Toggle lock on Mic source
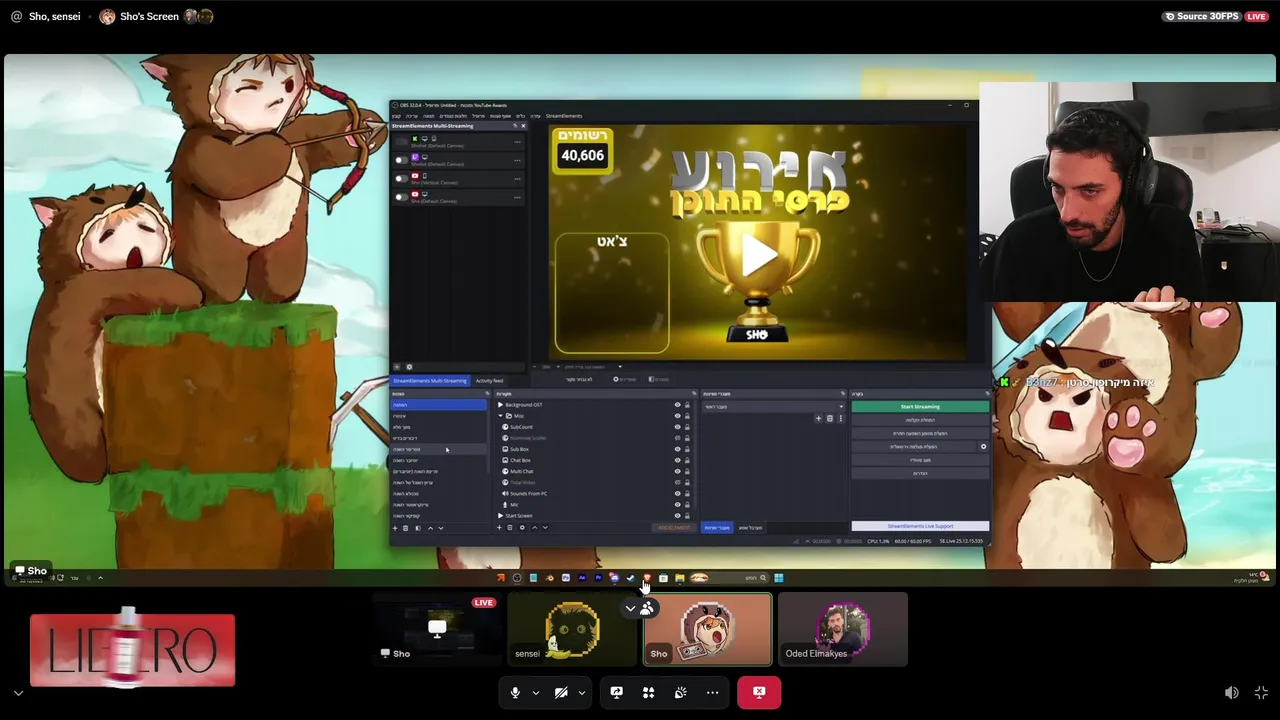 click(x=687, y=504)
